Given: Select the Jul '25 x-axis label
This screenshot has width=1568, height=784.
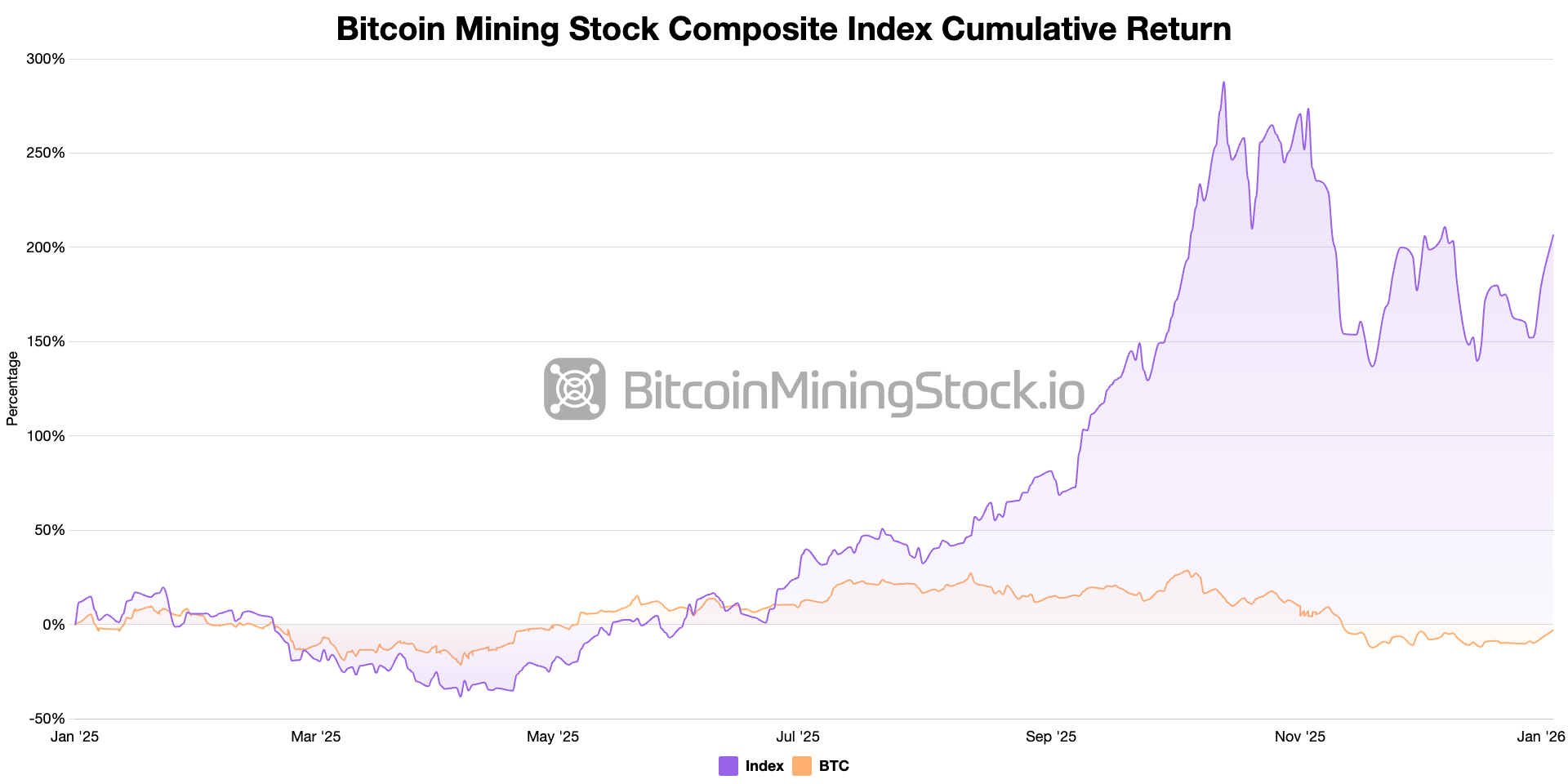Looking at the screenshot, I should [798, 737].
